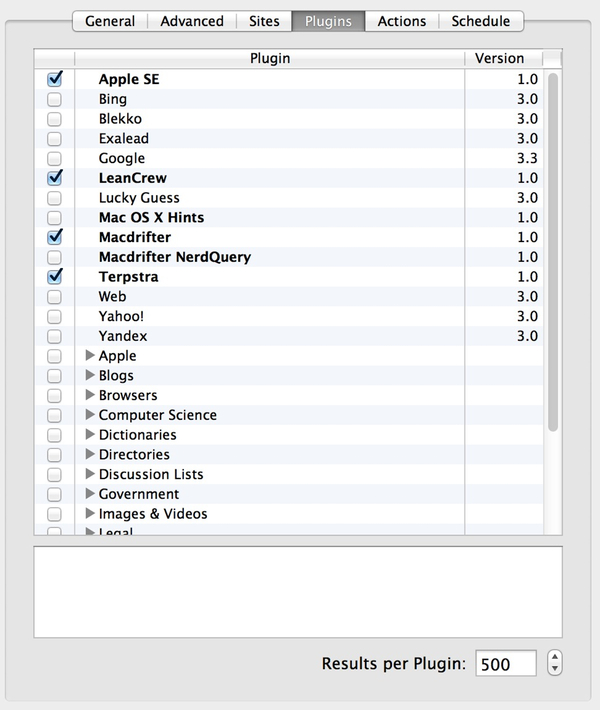Check the Blogs group checkbox
This screenshot has height=710, width=600.
(x=54, y=376)
